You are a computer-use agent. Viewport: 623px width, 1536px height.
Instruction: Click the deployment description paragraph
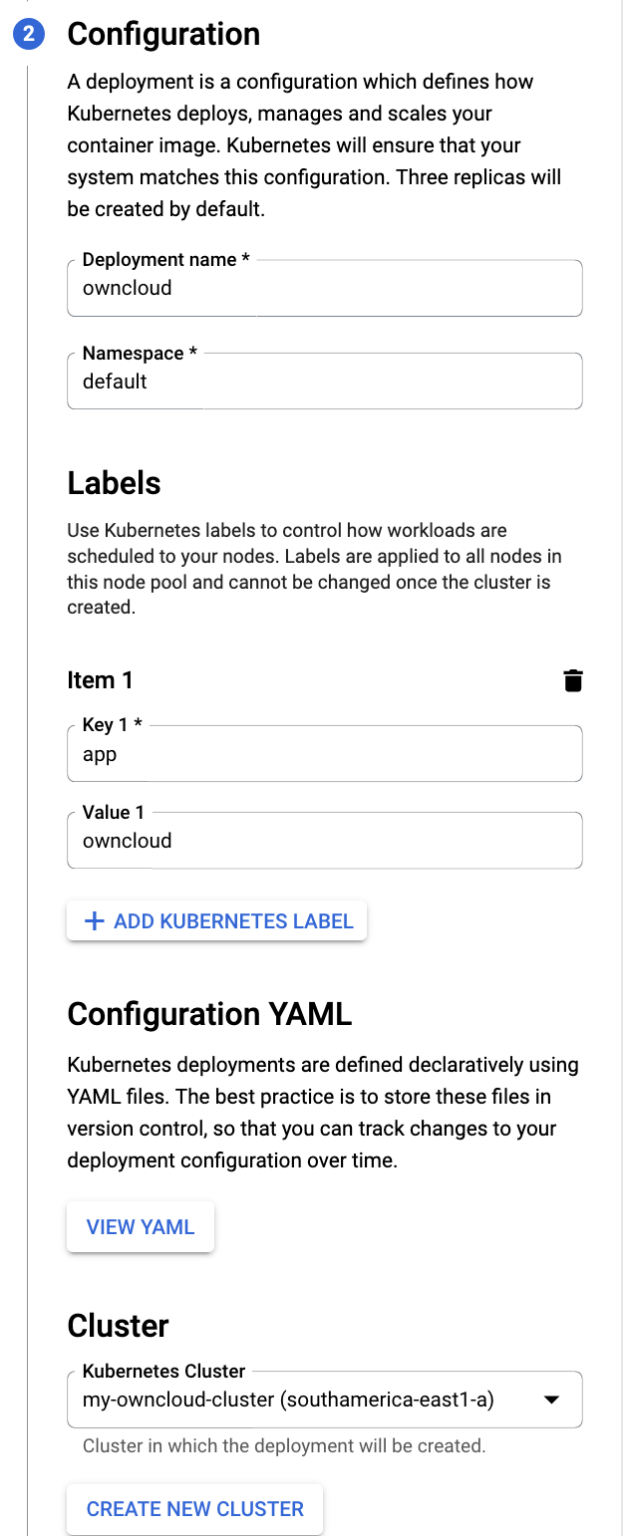click(x=314, y=145)
